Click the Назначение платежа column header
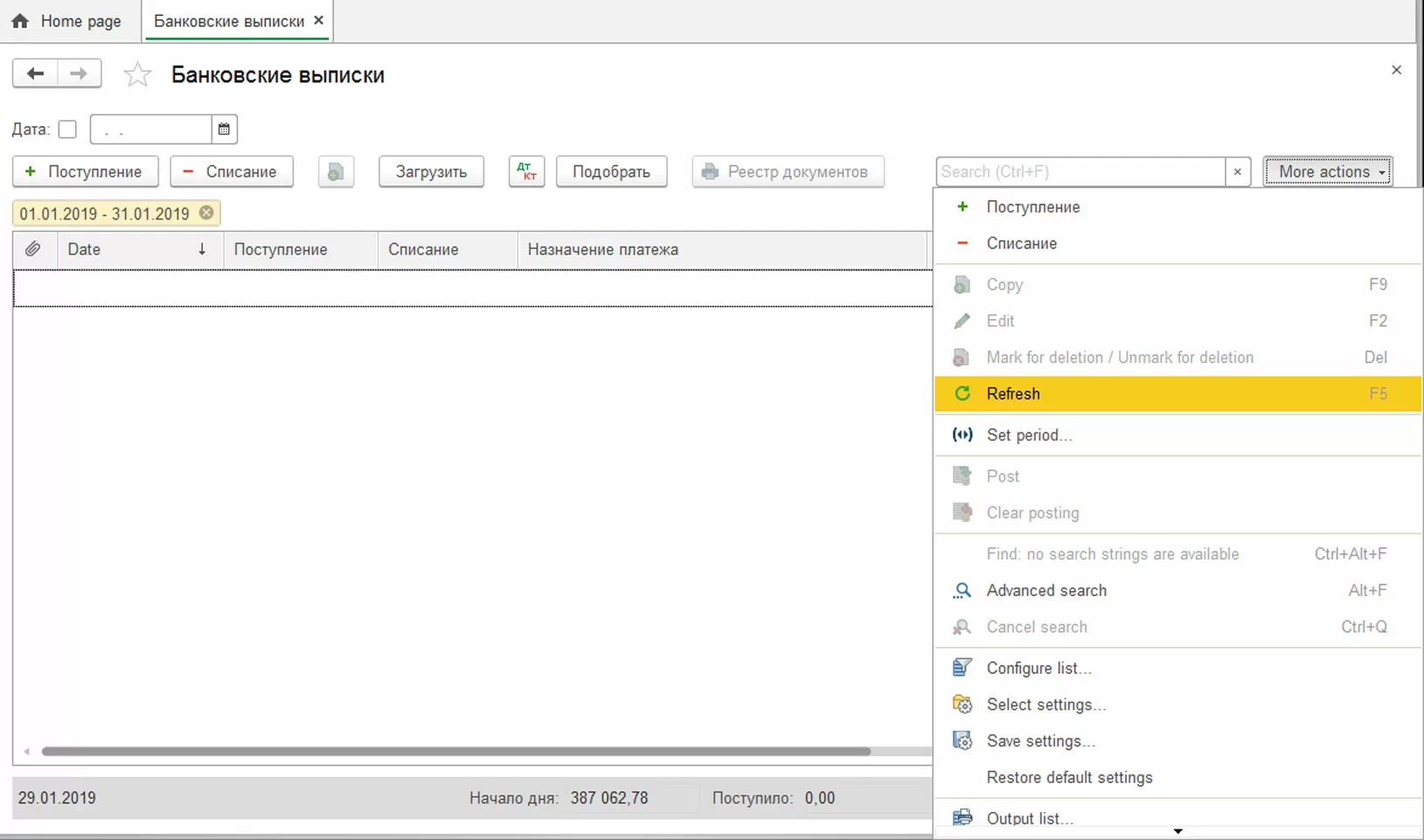Viewport: 1424px width, 840px height. tap(722, 249)
